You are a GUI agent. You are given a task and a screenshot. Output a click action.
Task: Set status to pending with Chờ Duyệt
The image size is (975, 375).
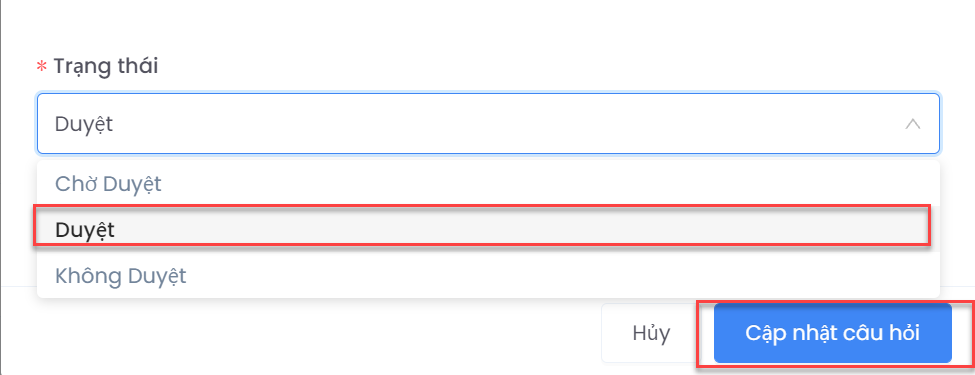tap(488, 183)
